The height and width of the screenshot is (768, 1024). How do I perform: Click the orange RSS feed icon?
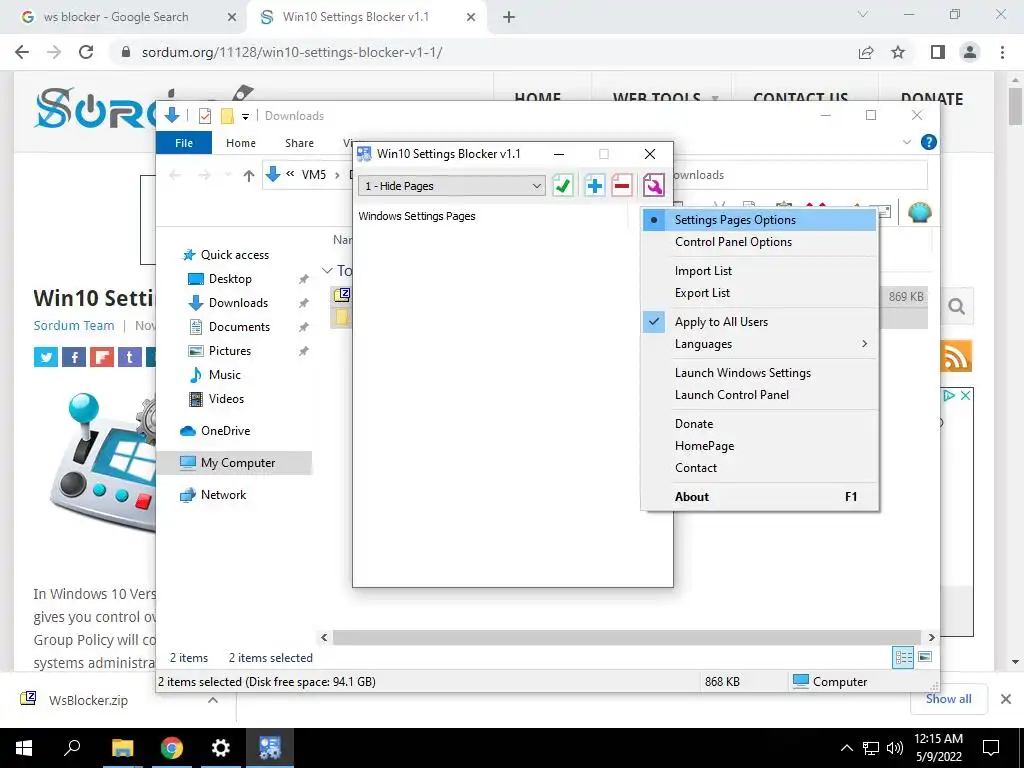point(956,356)
